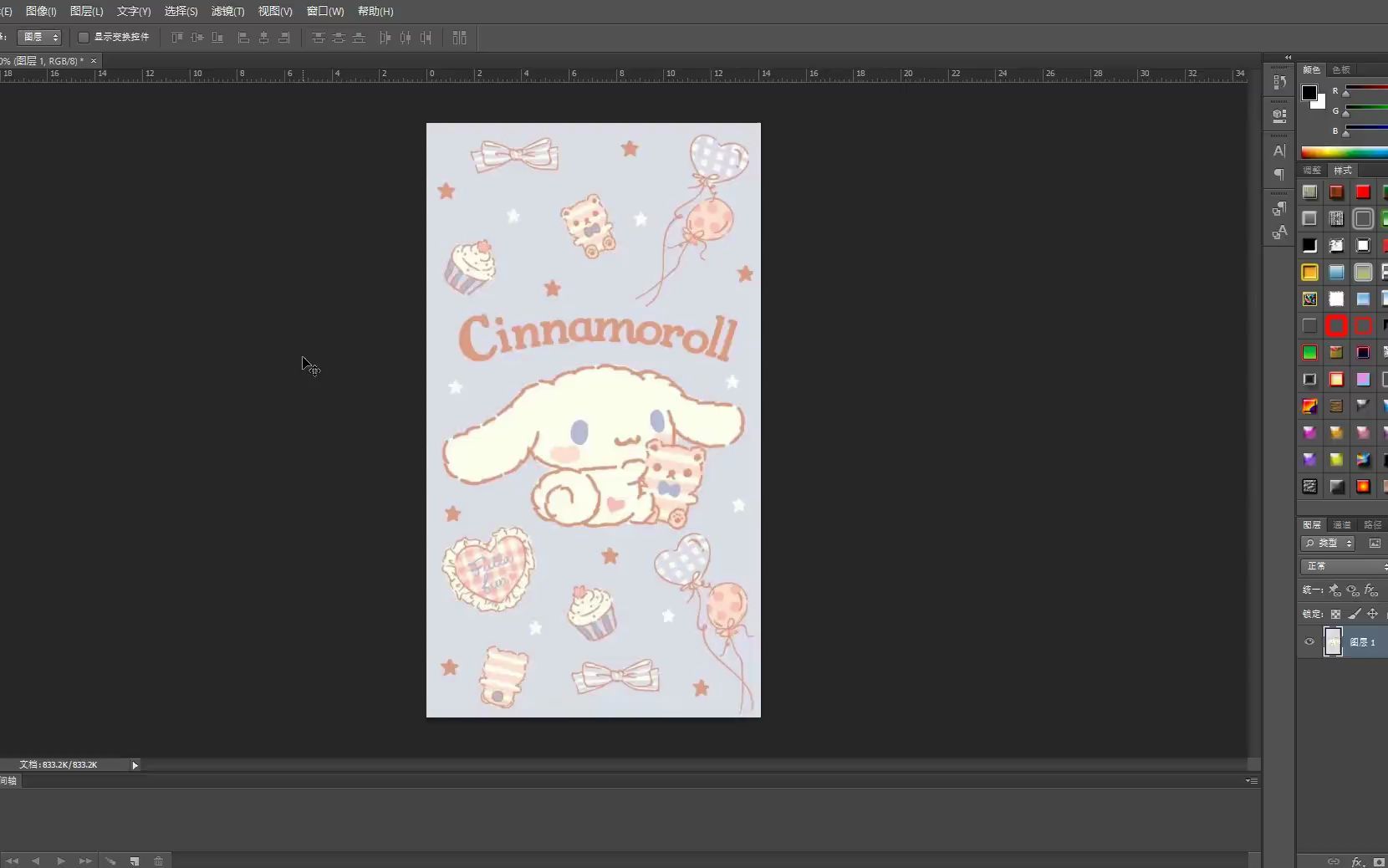Click the align bottom edges icon
1388x868 pixels.
click(217, 38)
